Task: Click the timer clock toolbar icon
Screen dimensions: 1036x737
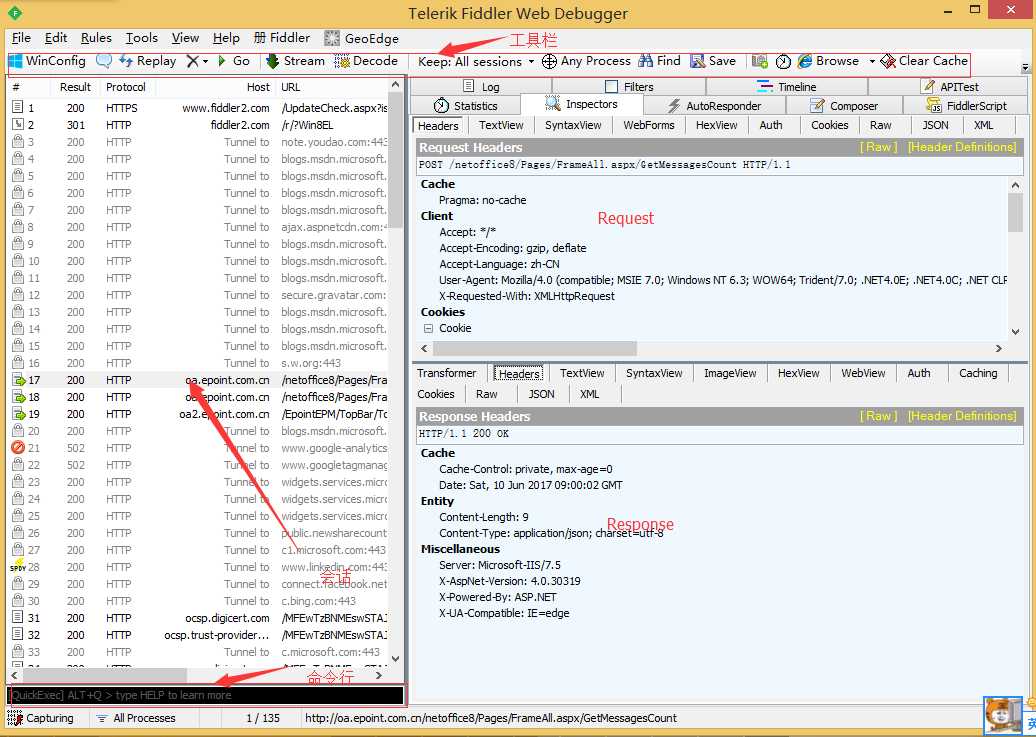Action: point(783,61)
